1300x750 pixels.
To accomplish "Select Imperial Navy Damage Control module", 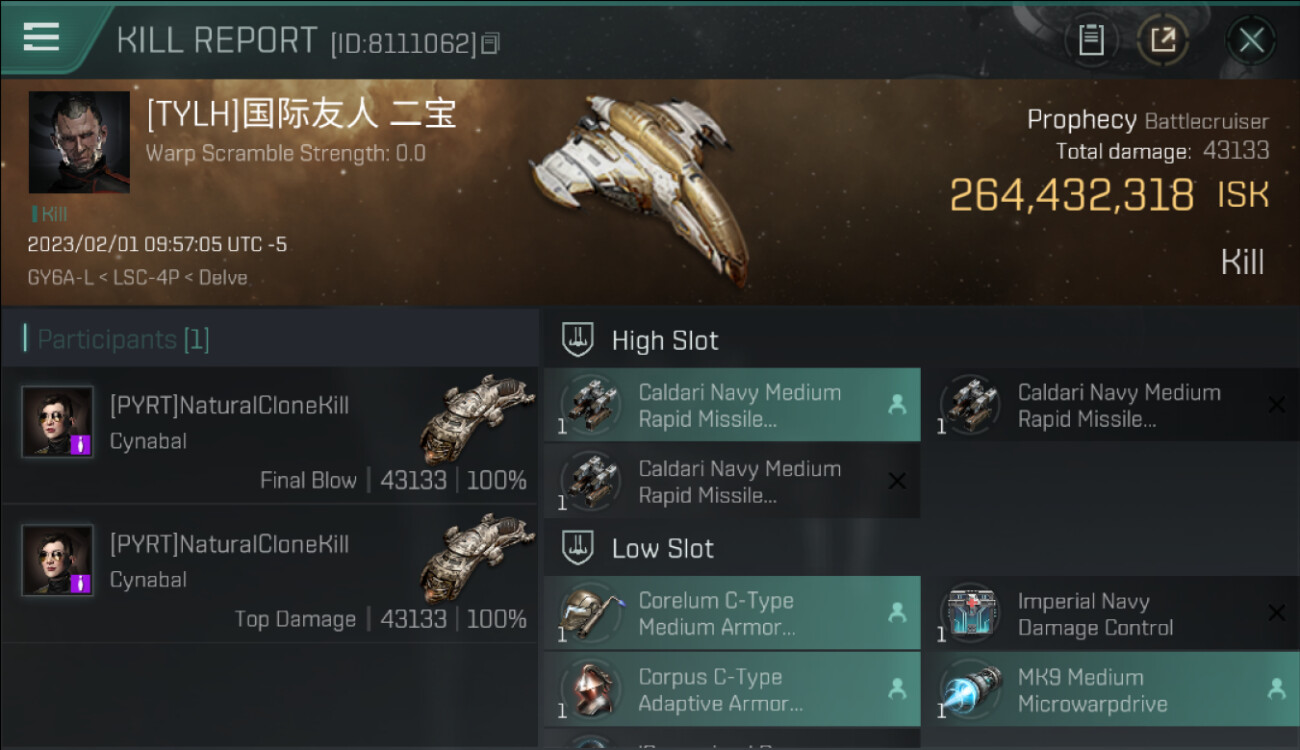I will point(1110,613).
